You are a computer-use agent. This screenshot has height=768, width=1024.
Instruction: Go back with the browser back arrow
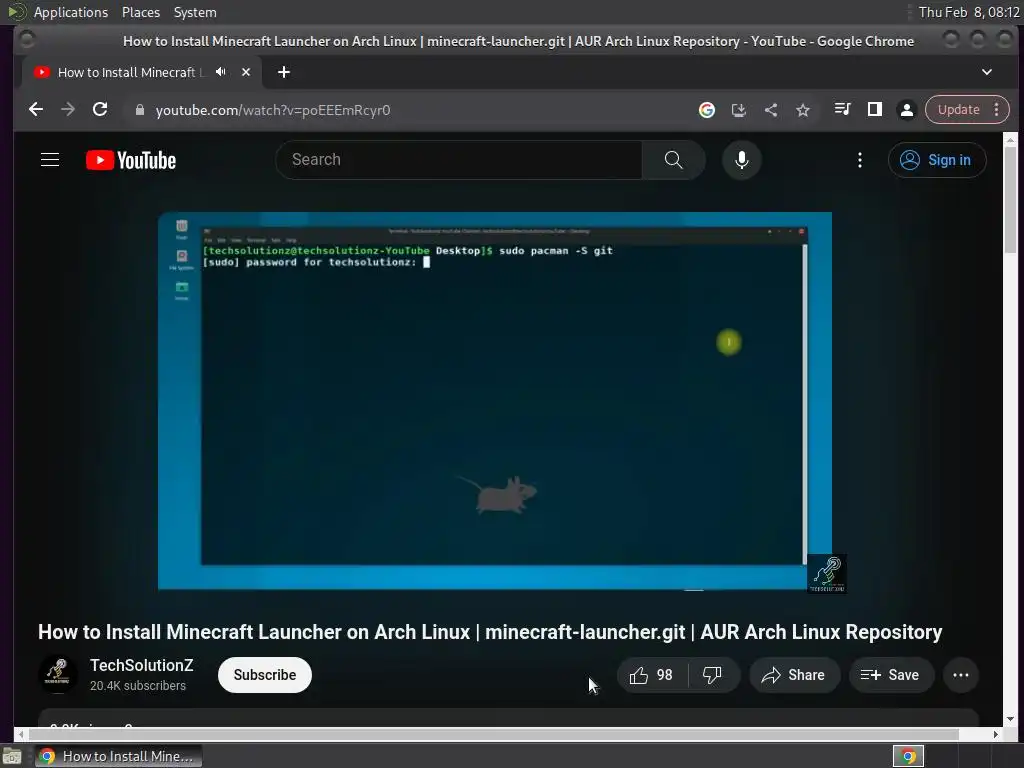pyautogui.click(x=36, y=110)
